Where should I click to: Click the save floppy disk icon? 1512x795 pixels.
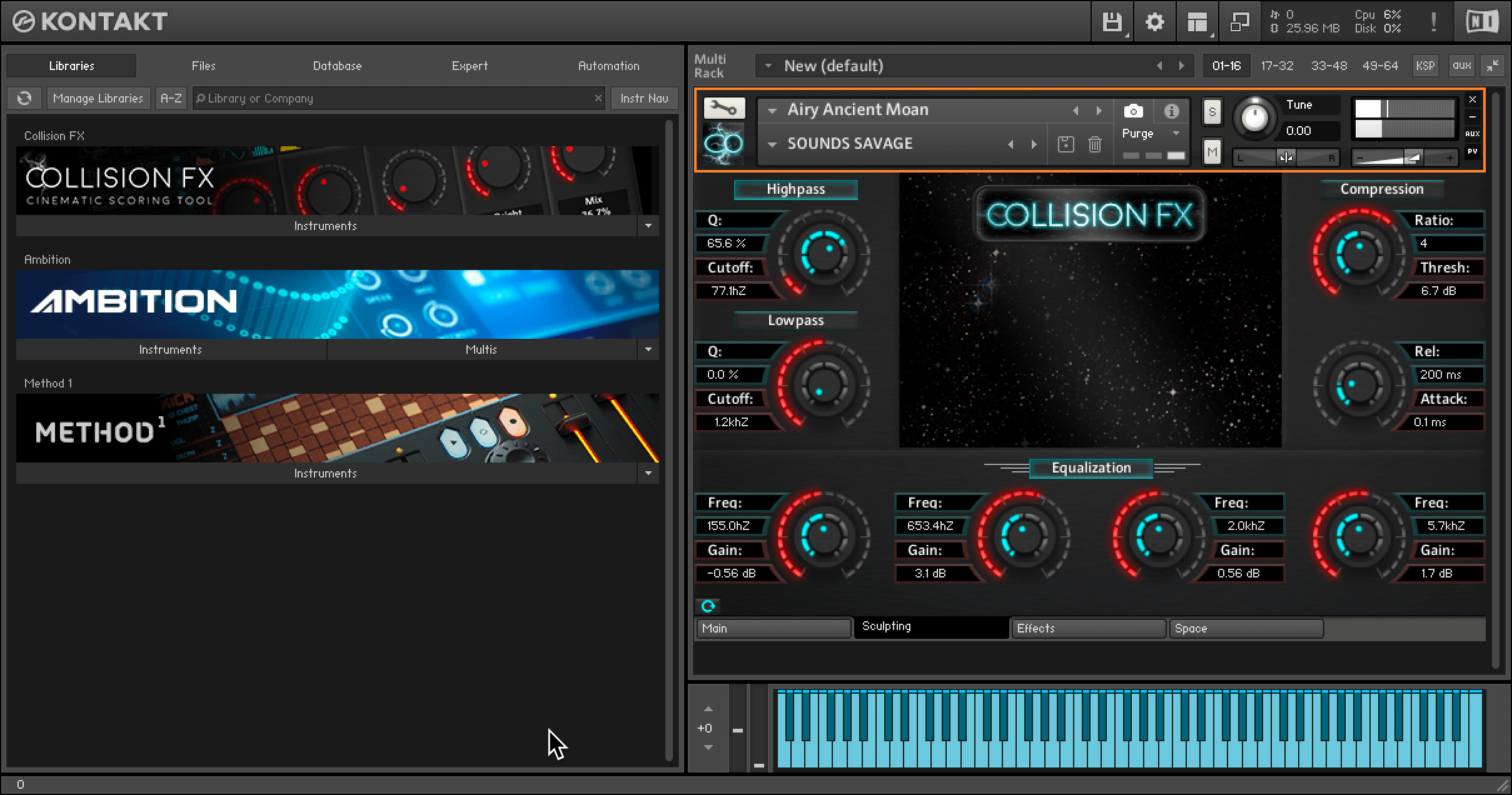click(x=1112, y=22)
